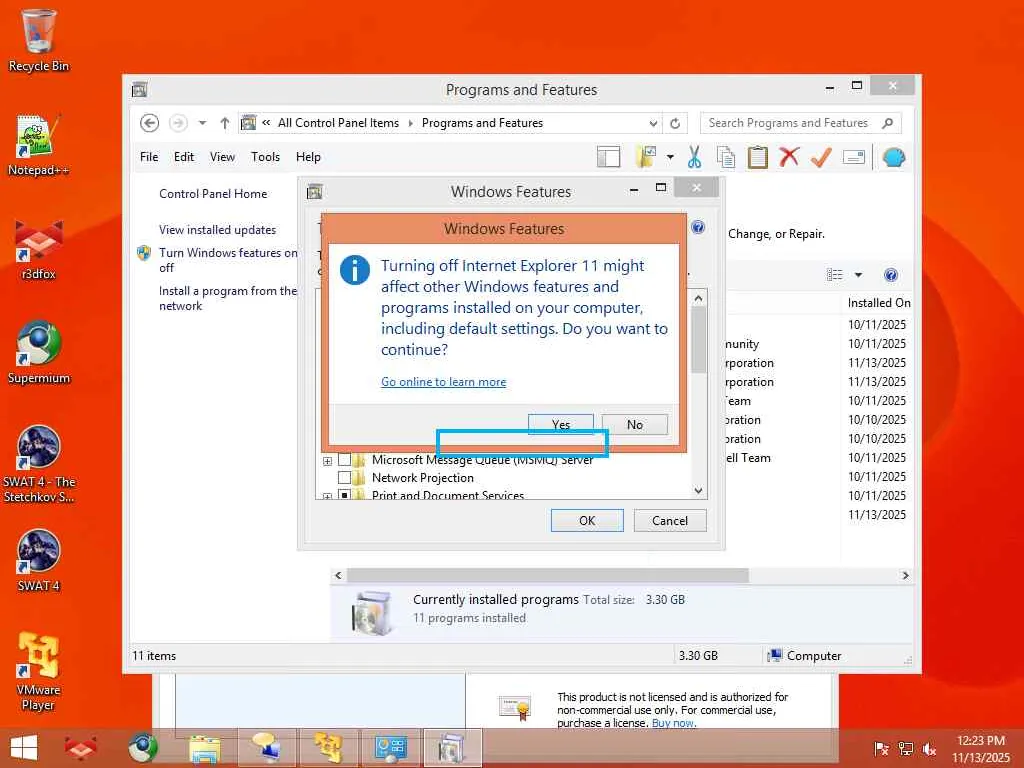Expand the address bar history dropdown
Screen dimensions: 1024x768
(x=653, y=123)
